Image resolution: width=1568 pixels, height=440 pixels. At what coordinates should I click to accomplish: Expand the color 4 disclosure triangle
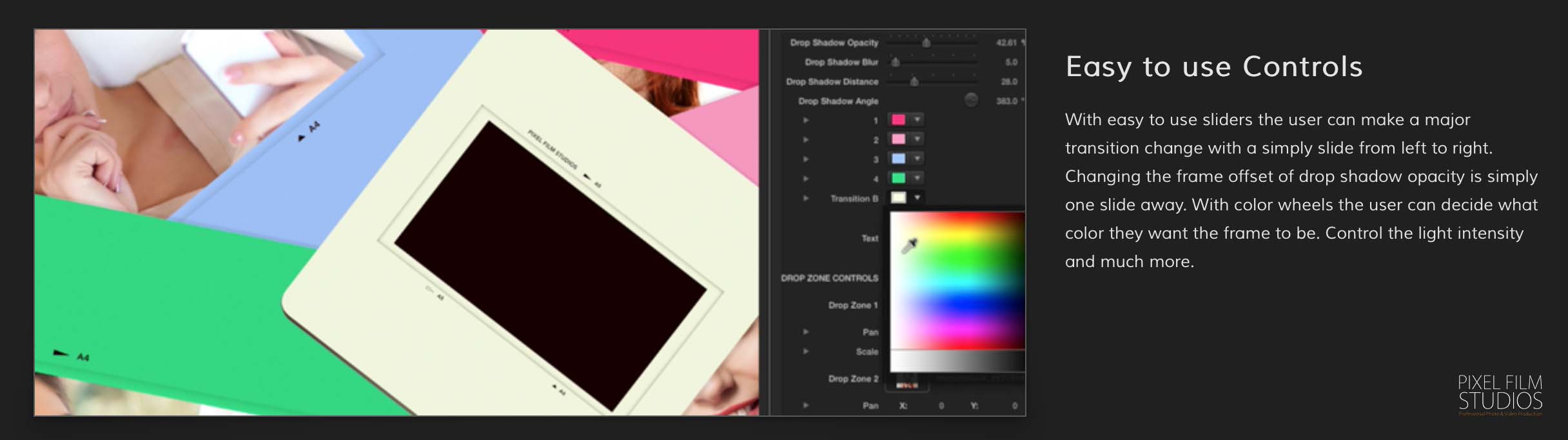click(x=806, y=178)
